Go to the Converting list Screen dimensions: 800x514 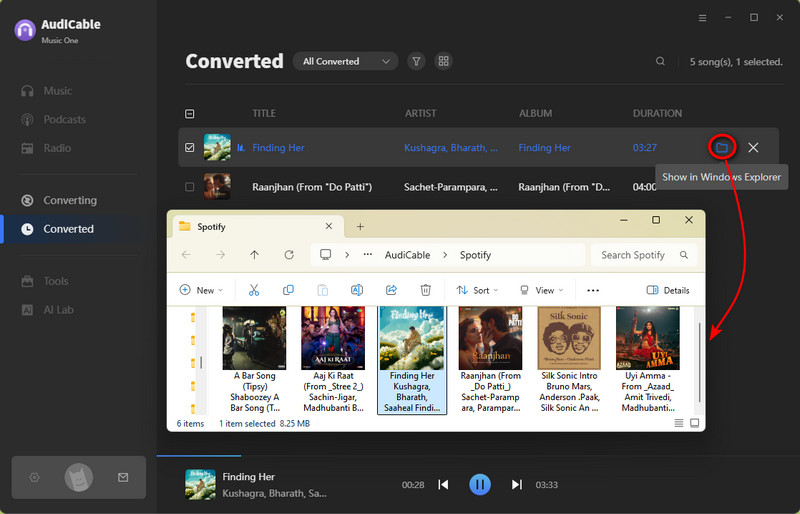click(x=59, y=200)
